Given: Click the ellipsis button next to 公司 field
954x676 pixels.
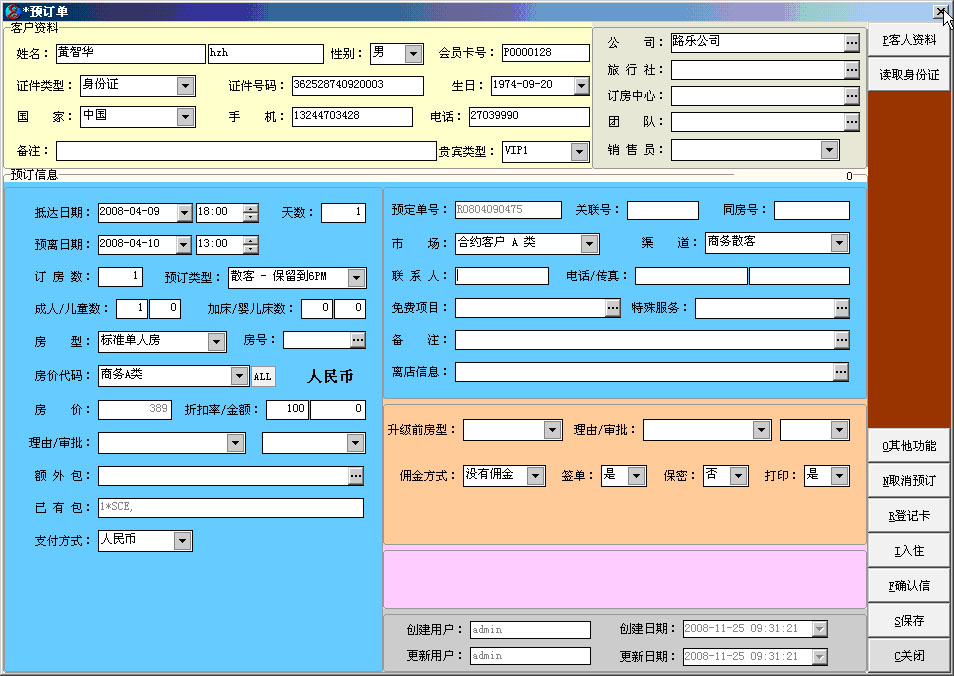Looking at the screenshot, I should 851,43.
